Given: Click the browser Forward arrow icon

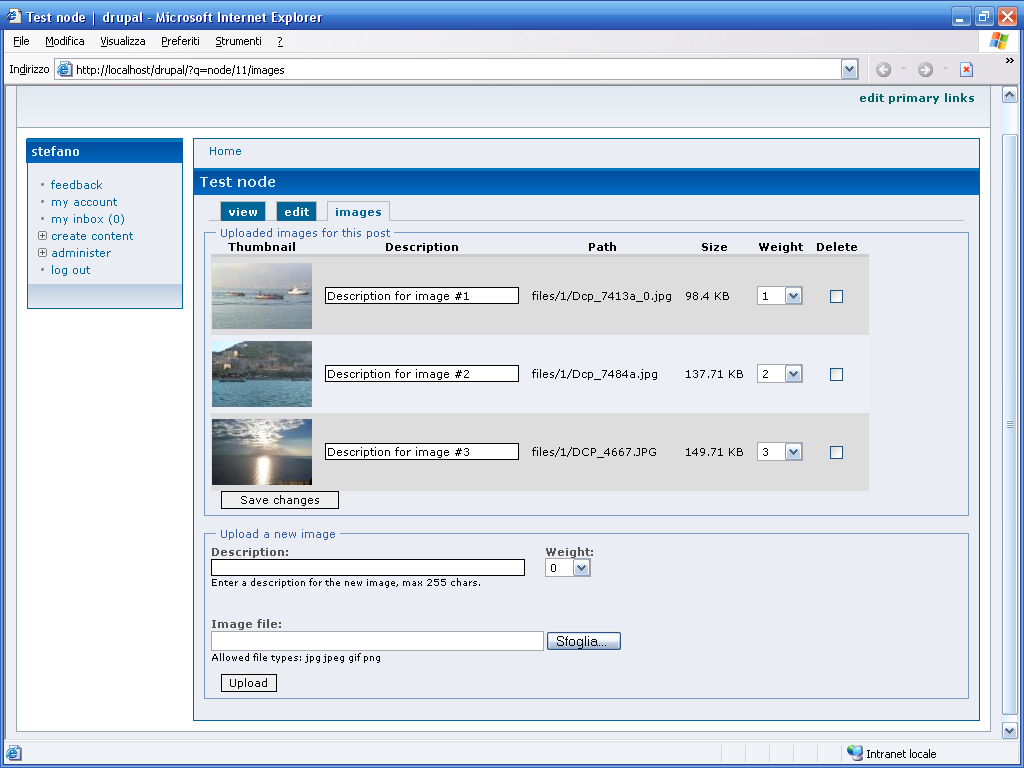Looking at the screenshot, I should tap(925, 70).
